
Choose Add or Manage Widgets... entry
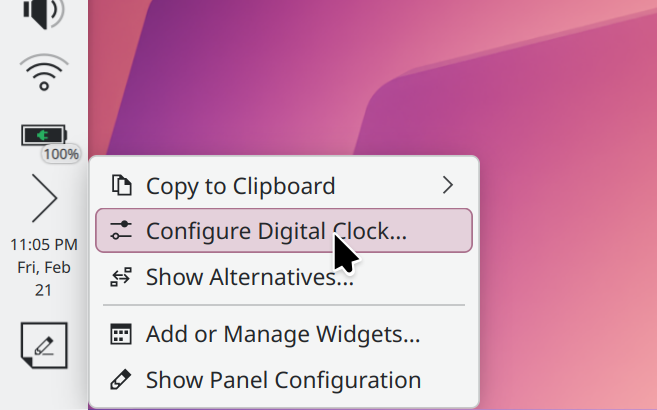tap(282, 334)
